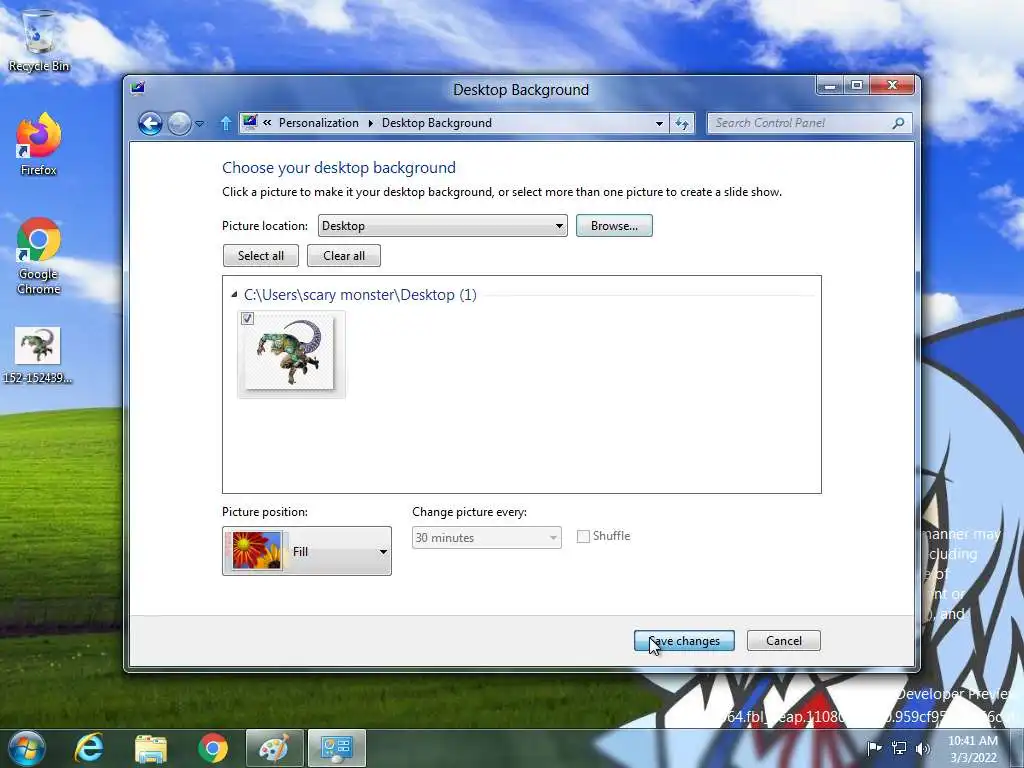This screenshot has width=1024, height=768.
Task: Uncheck the lizard picture checkbox
Action: [248, 319]
